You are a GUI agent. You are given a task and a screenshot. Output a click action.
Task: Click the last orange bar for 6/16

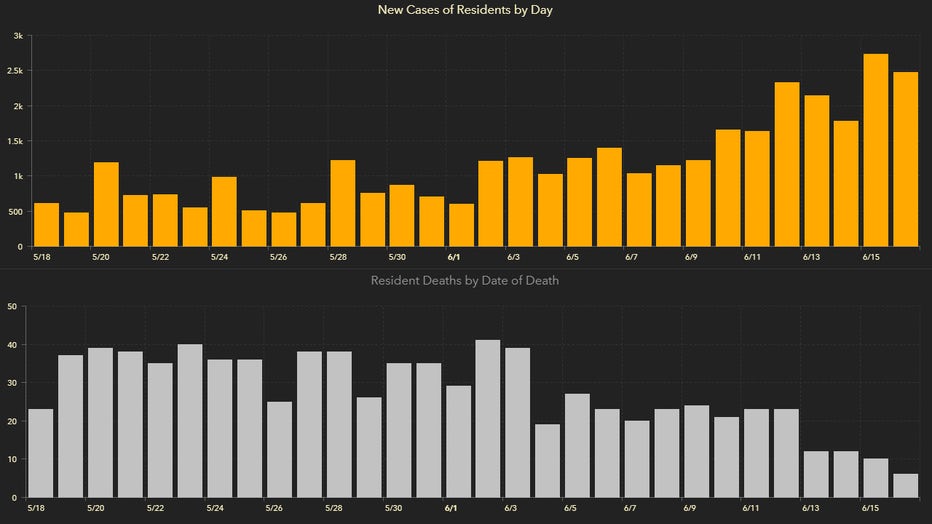905,159
